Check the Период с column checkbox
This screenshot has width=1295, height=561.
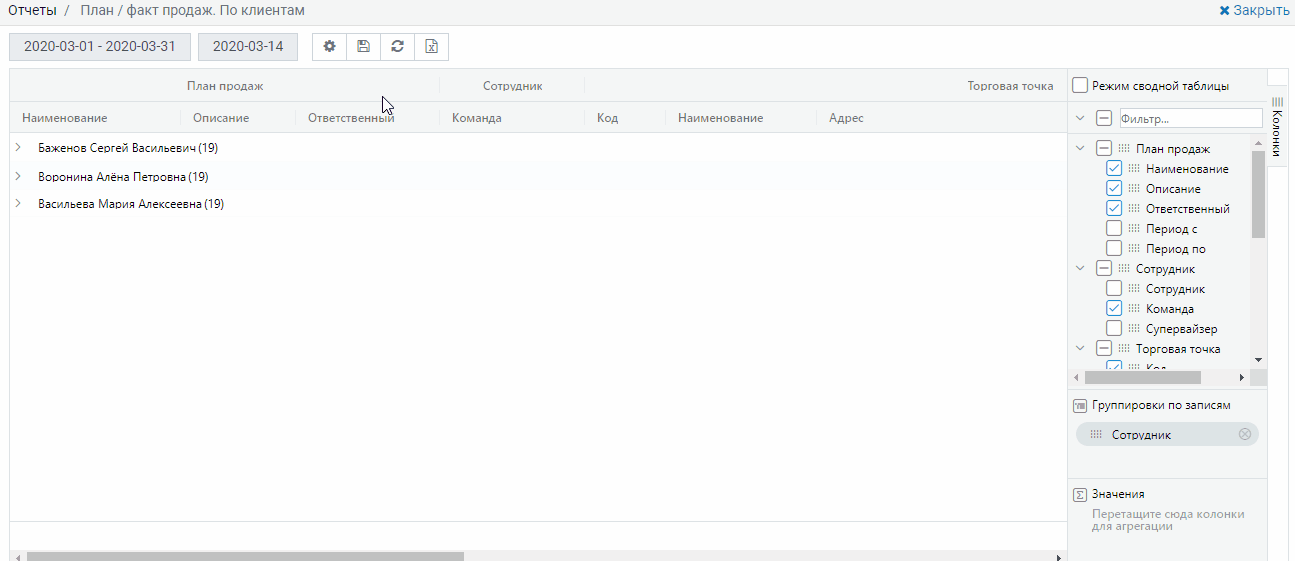[x=1114, y=229]
